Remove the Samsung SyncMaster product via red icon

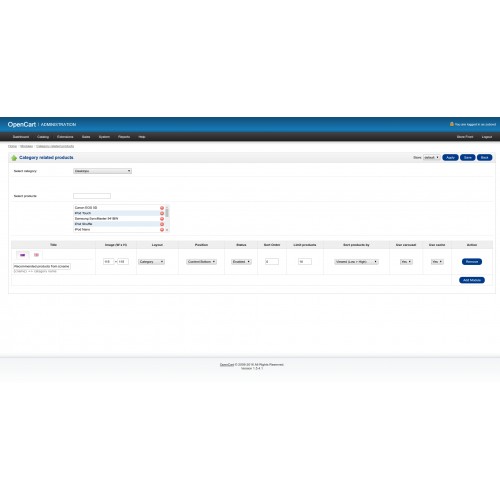coord(162,219)
